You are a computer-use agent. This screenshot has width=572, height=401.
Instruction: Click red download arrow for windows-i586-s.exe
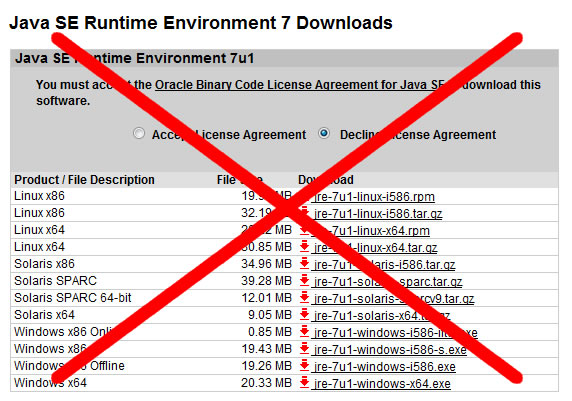[x=304, y=348]
